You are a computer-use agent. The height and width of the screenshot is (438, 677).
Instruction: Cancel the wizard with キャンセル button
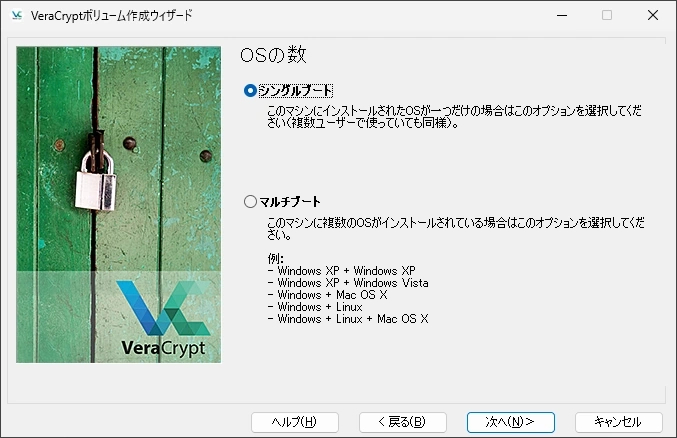click(x=619, y=422)
